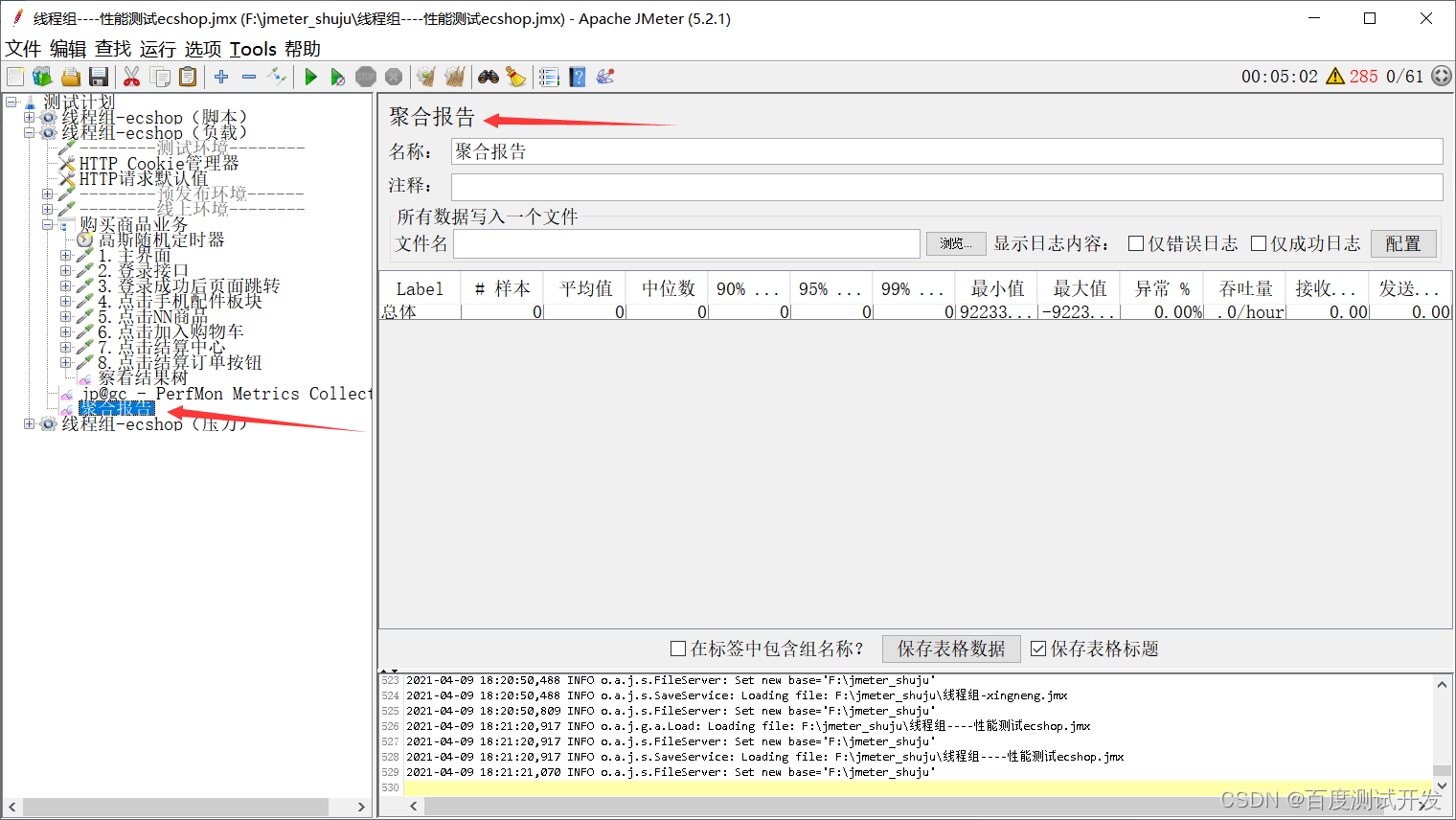The image size is (1456, 820).
Task: Click the yellow warning triangle log icon
Action: [x=1335, y=77]
